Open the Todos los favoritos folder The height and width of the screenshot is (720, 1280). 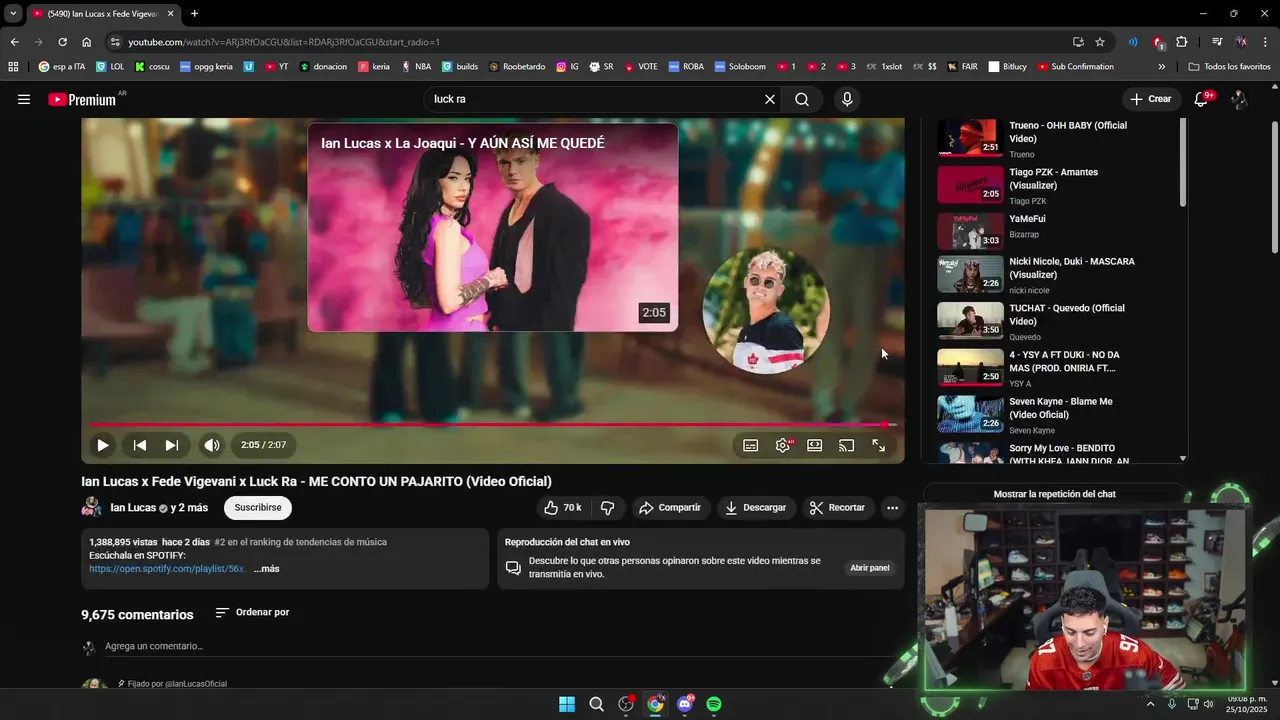1229,67
